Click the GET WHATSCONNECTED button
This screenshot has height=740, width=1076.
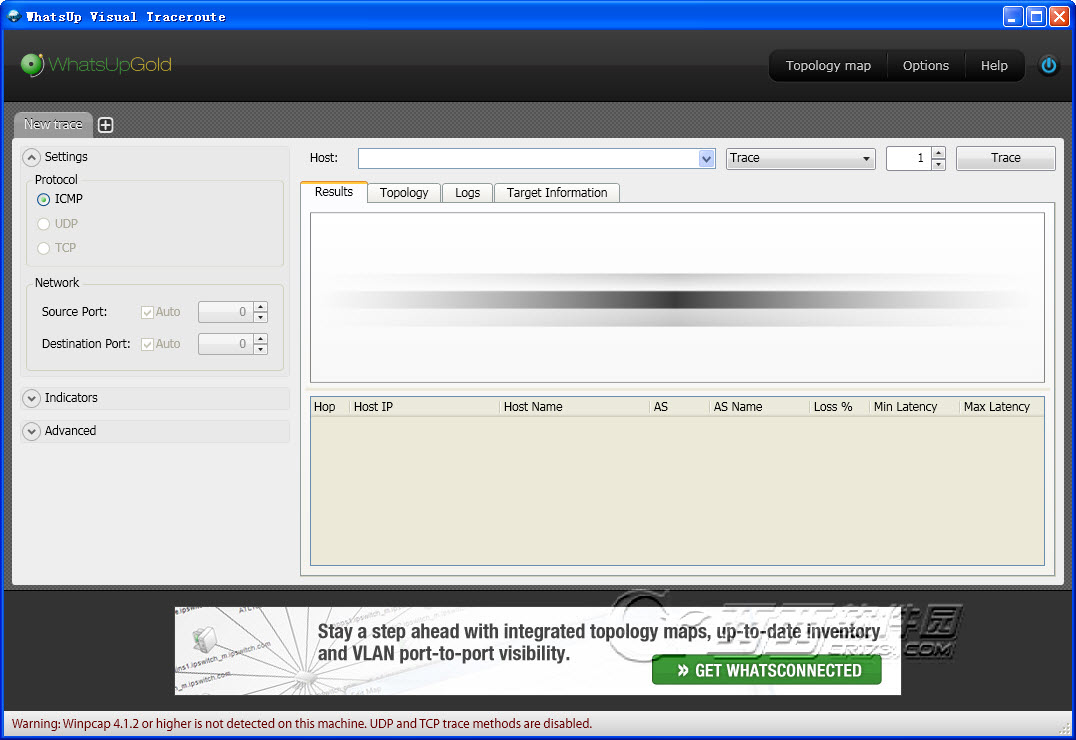tap(767, 671)
